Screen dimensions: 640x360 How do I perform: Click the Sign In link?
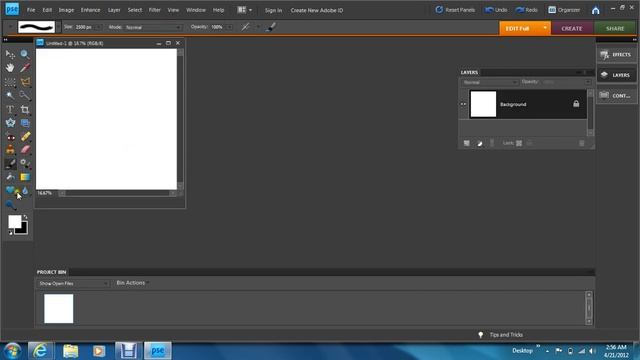273,10
